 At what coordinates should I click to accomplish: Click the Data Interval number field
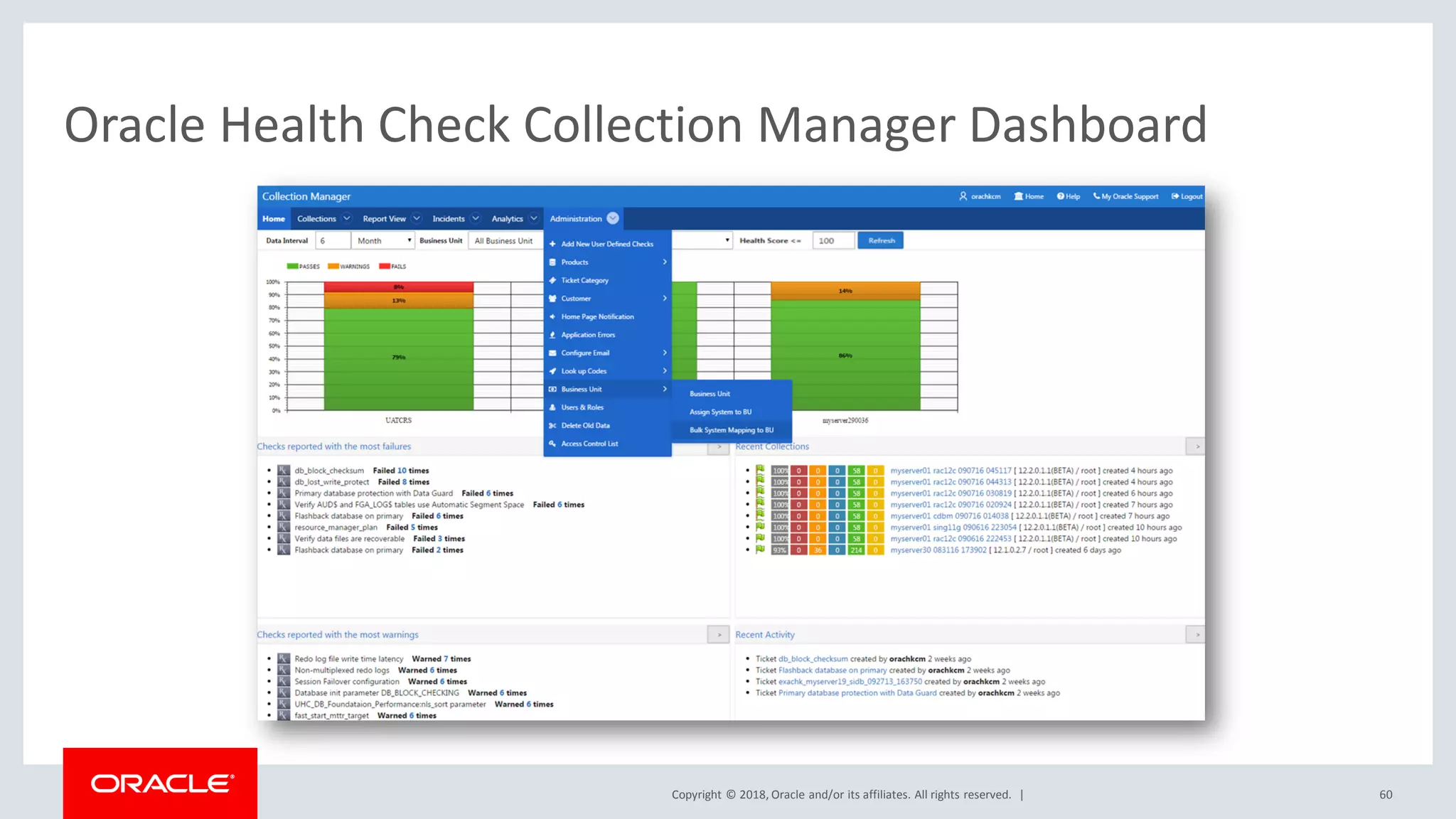[x=333, y=240]
